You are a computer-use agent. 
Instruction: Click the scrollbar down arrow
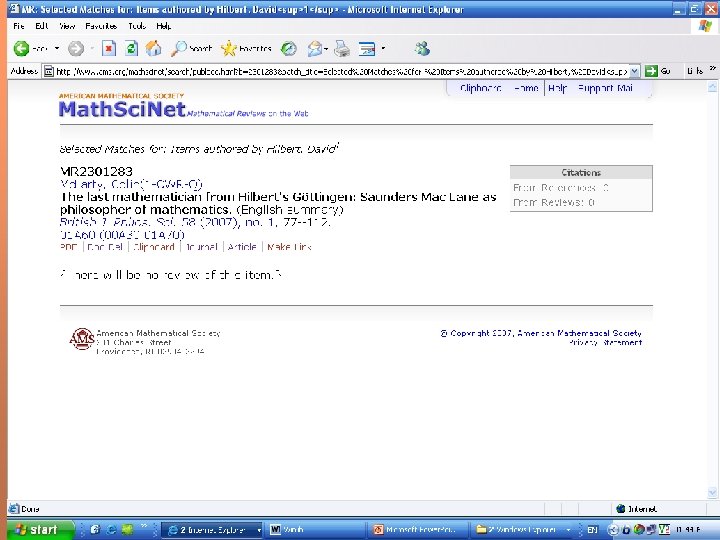tap(712, 493)
